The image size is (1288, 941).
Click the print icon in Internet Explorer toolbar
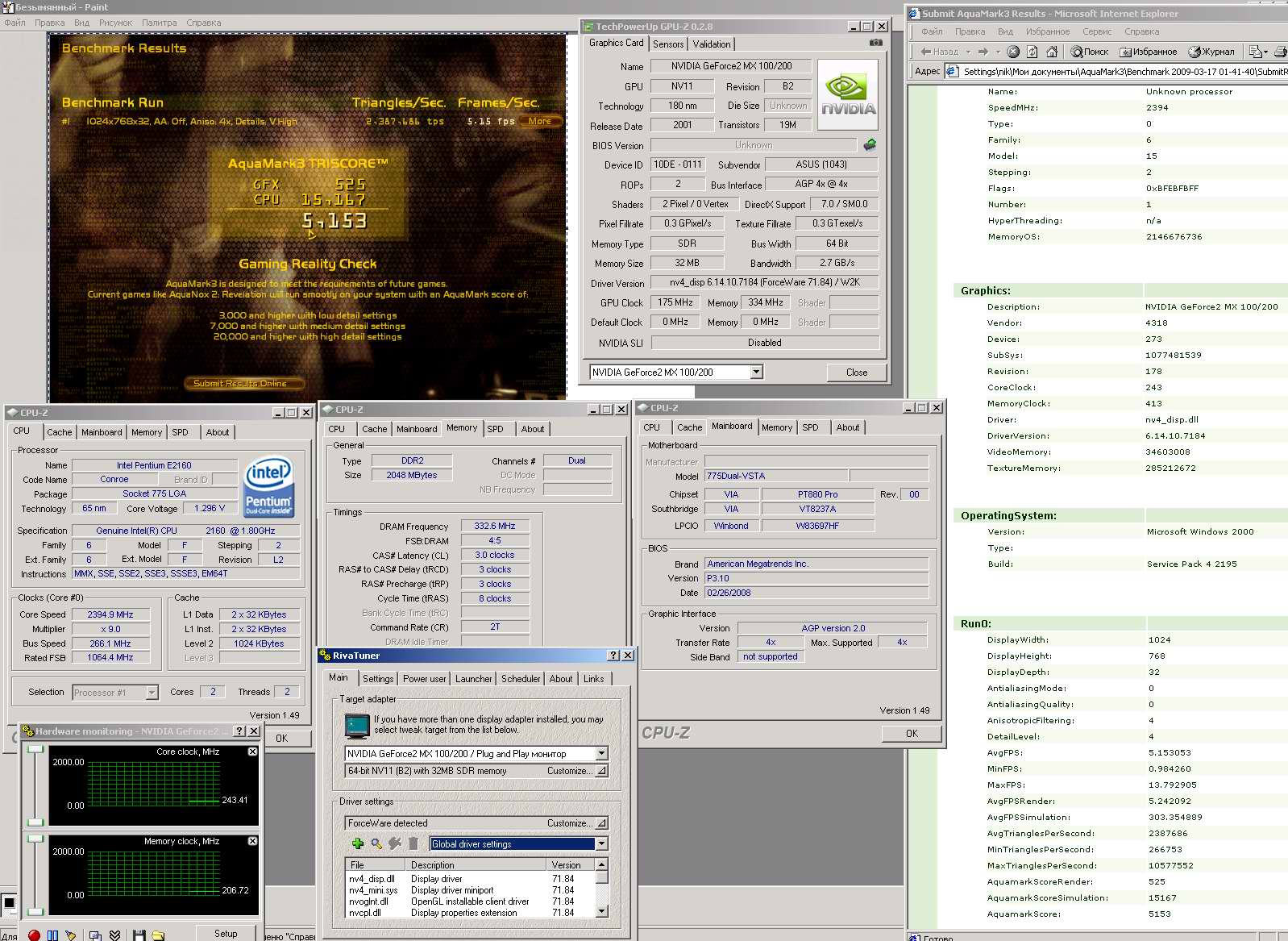(1282, 52)
